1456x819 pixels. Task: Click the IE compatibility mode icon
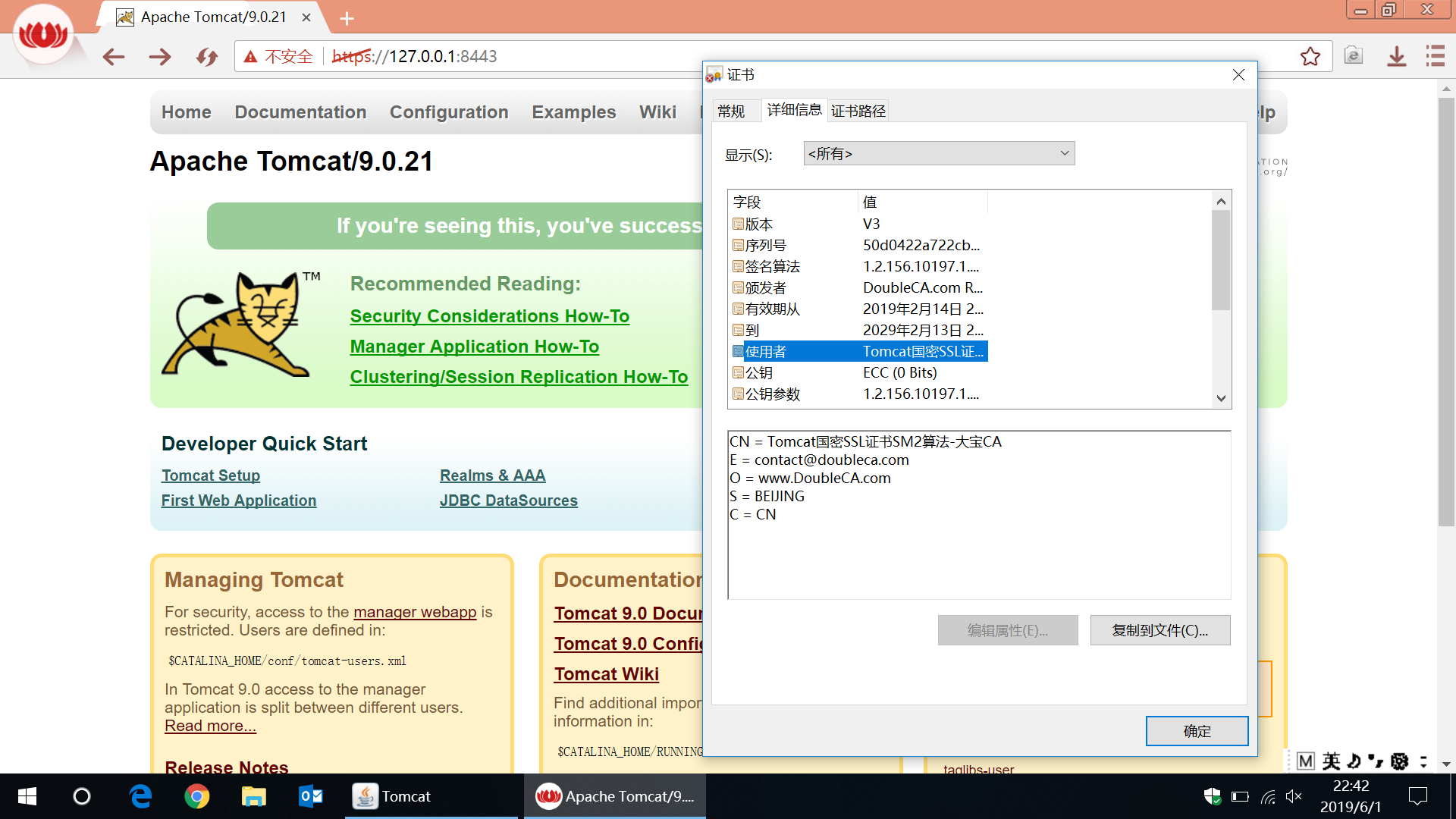click(x=1354, y=57)
